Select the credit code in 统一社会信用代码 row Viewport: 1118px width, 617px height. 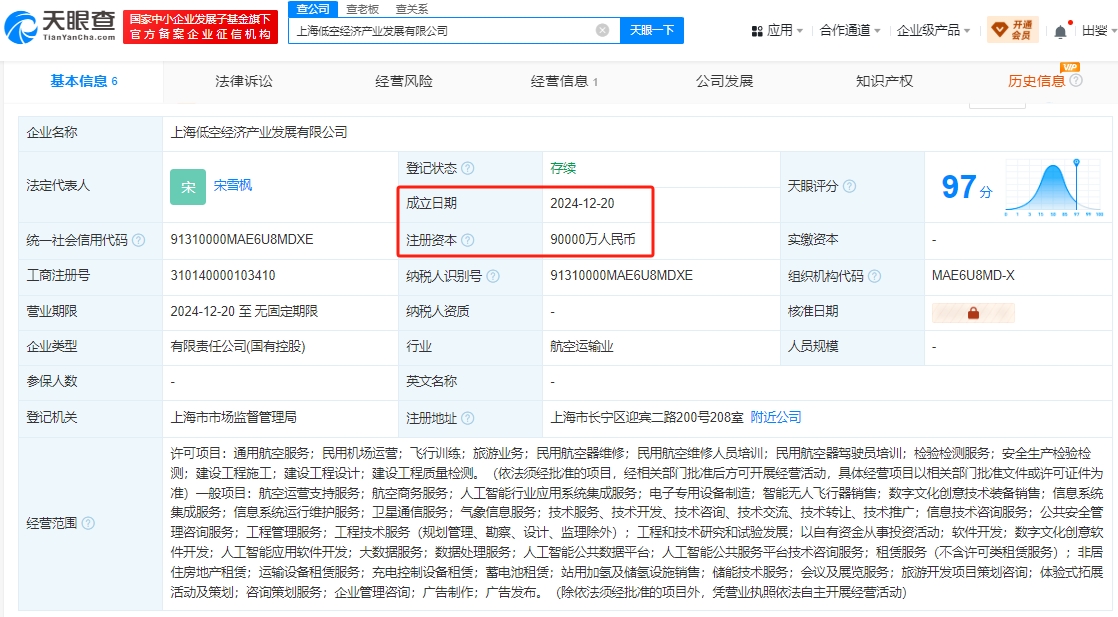pyautogui.click(x=242, y=240)
